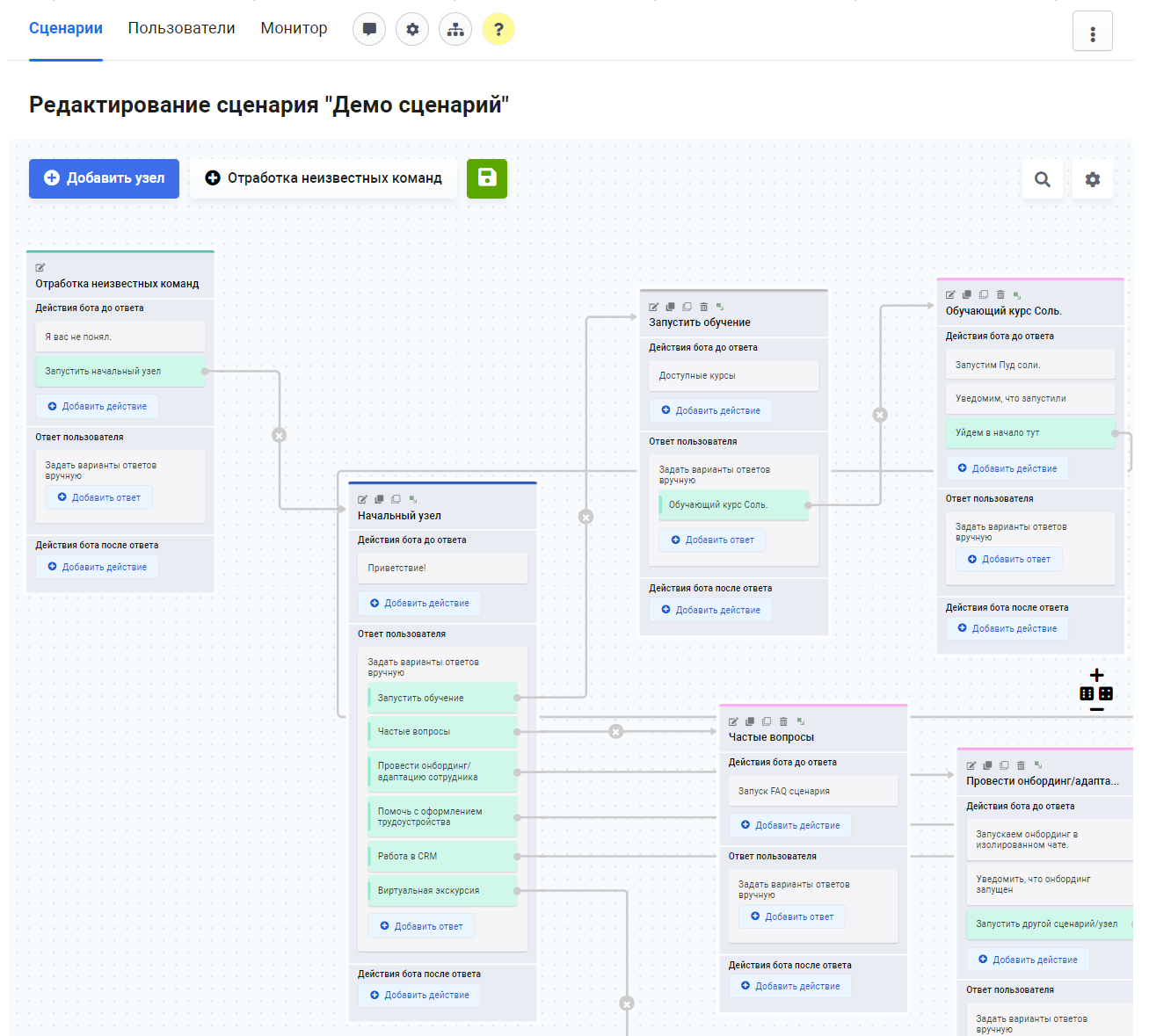Zoom out the canvas with minus icon
The width and height of the screenshot is (1149, 1036).
1096,709
